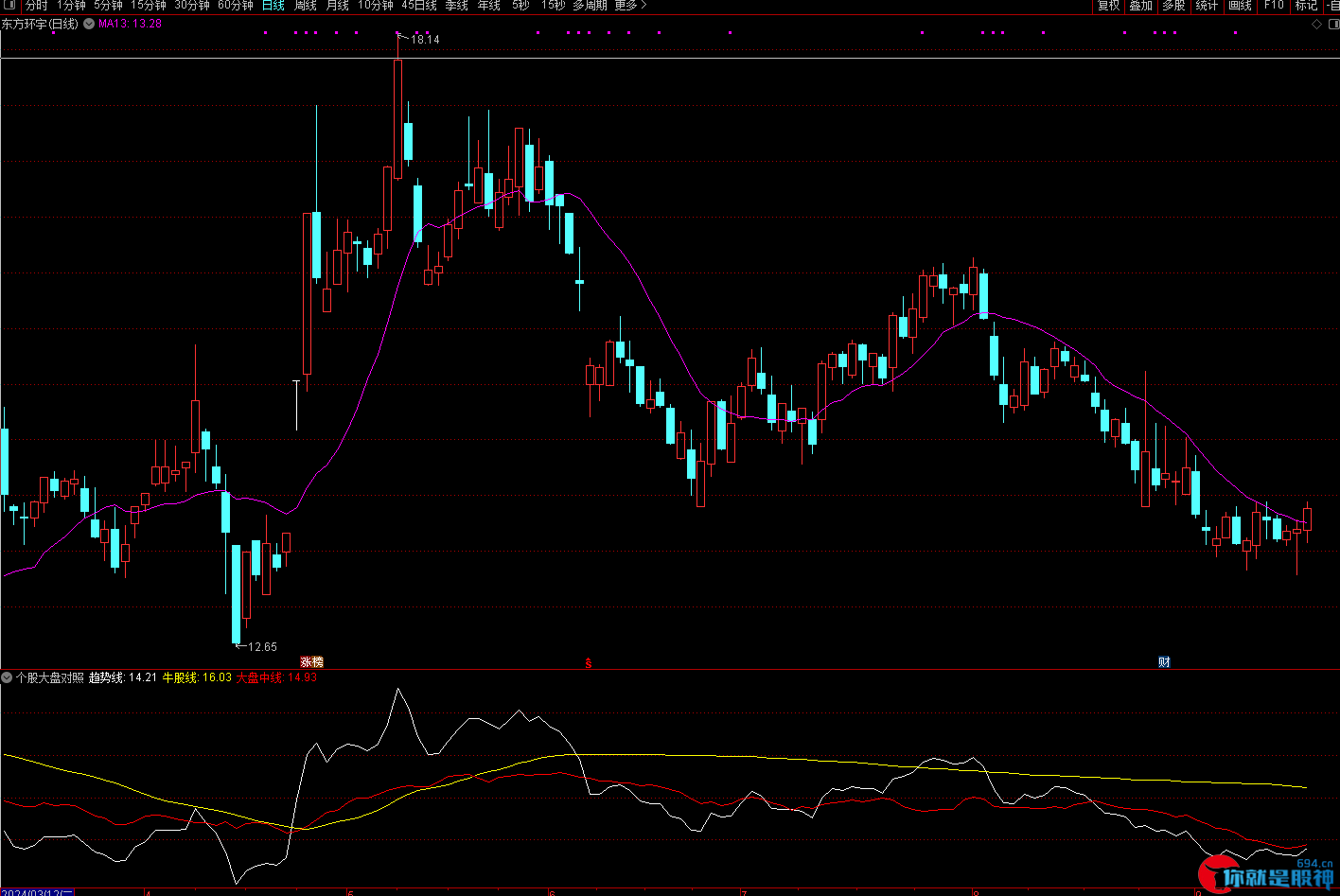The height and width of the screenshot is (896, 1340).
Task: Click the panel layout icon at top-left
Action: tap(10, 5)
